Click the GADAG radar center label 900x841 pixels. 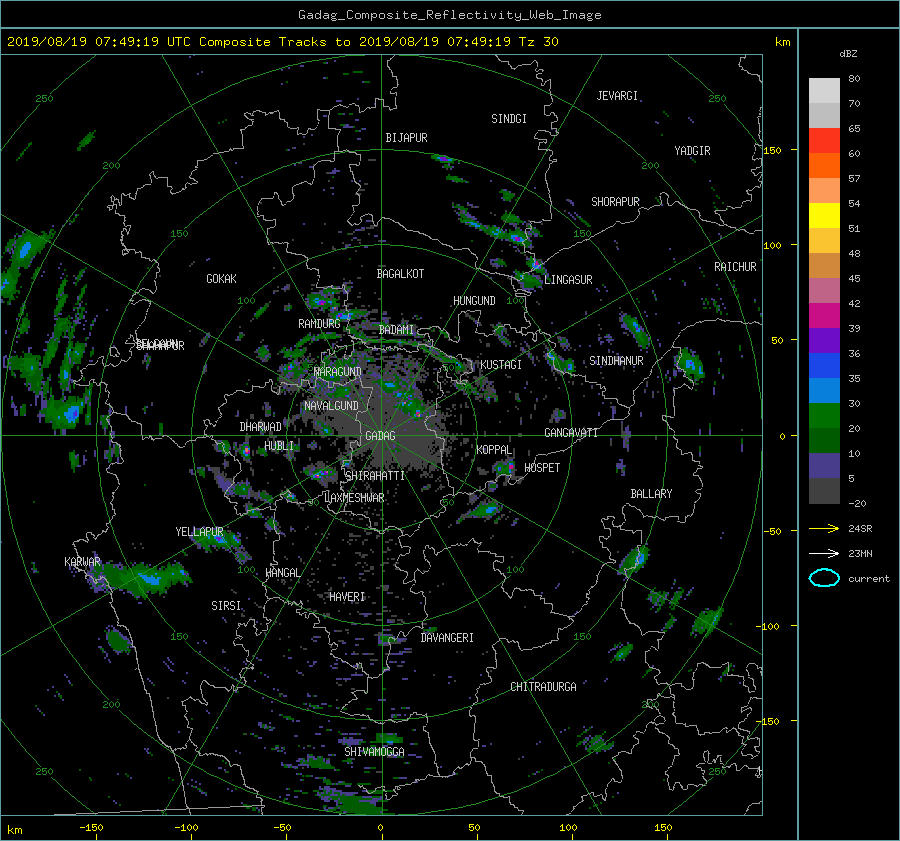tap(380, 436)
